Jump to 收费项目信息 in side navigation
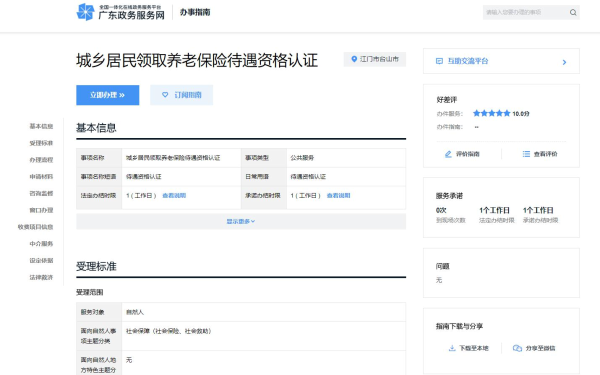The height and width of the screenshot is (375, 600). click(36, 227)
